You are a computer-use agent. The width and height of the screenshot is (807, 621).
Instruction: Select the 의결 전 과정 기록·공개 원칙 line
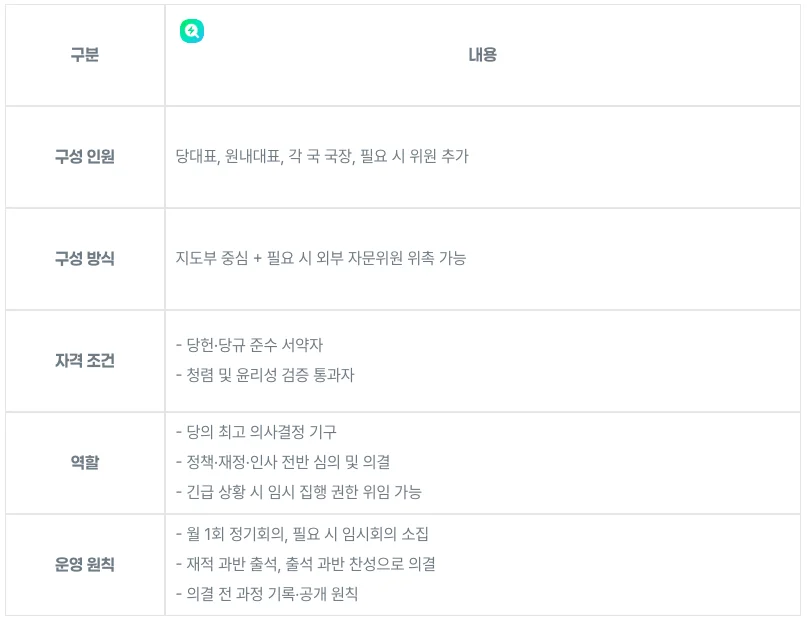coord(266,595)
